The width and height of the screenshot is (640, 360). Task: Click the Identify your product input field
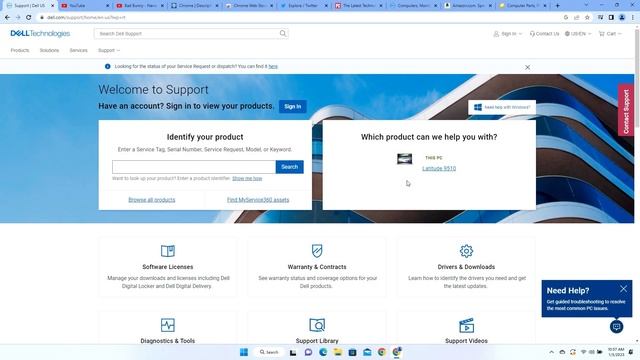[x=194, y=167]
